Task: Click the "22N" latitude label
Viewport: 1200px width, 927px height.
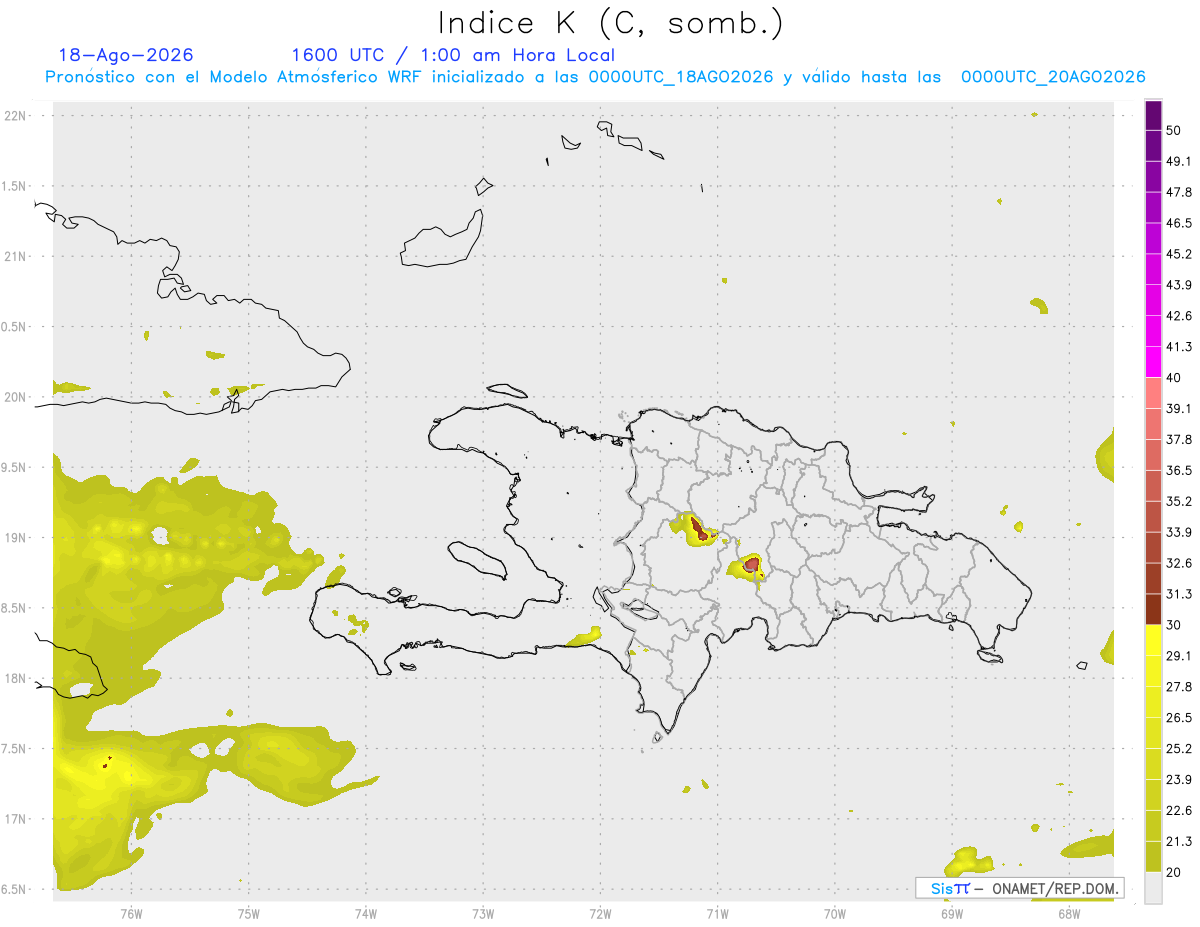Action: [15, 115]
